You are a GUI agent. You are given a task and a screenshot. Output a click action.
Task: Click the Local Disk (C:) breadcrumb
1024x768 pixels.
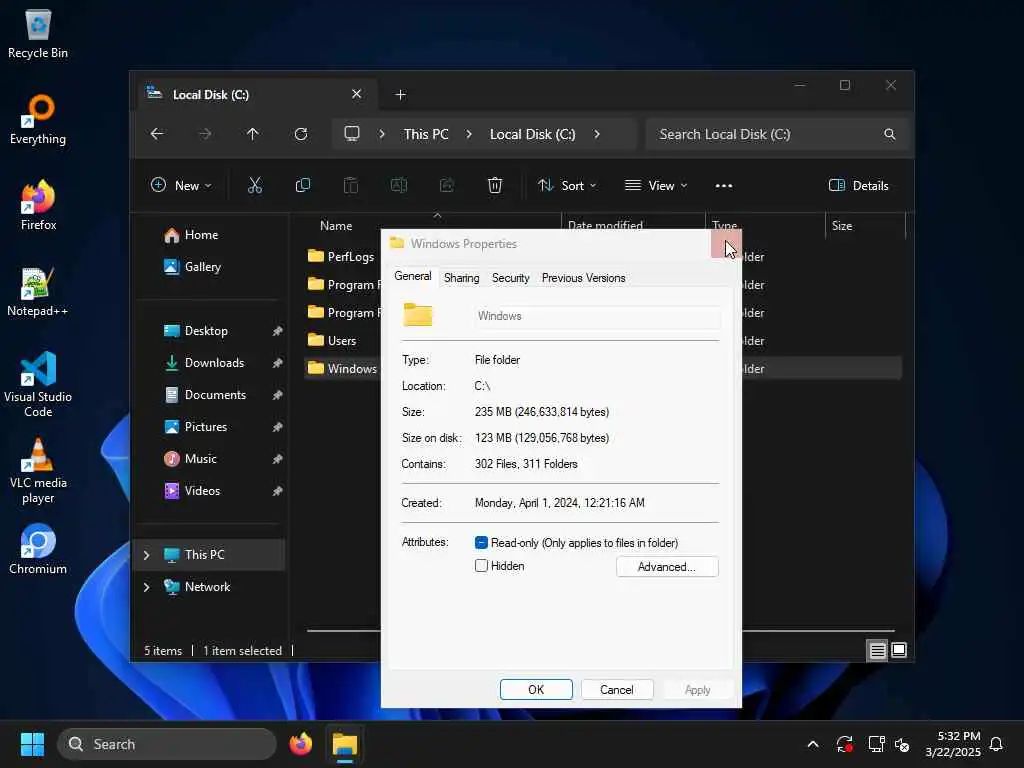533,134
